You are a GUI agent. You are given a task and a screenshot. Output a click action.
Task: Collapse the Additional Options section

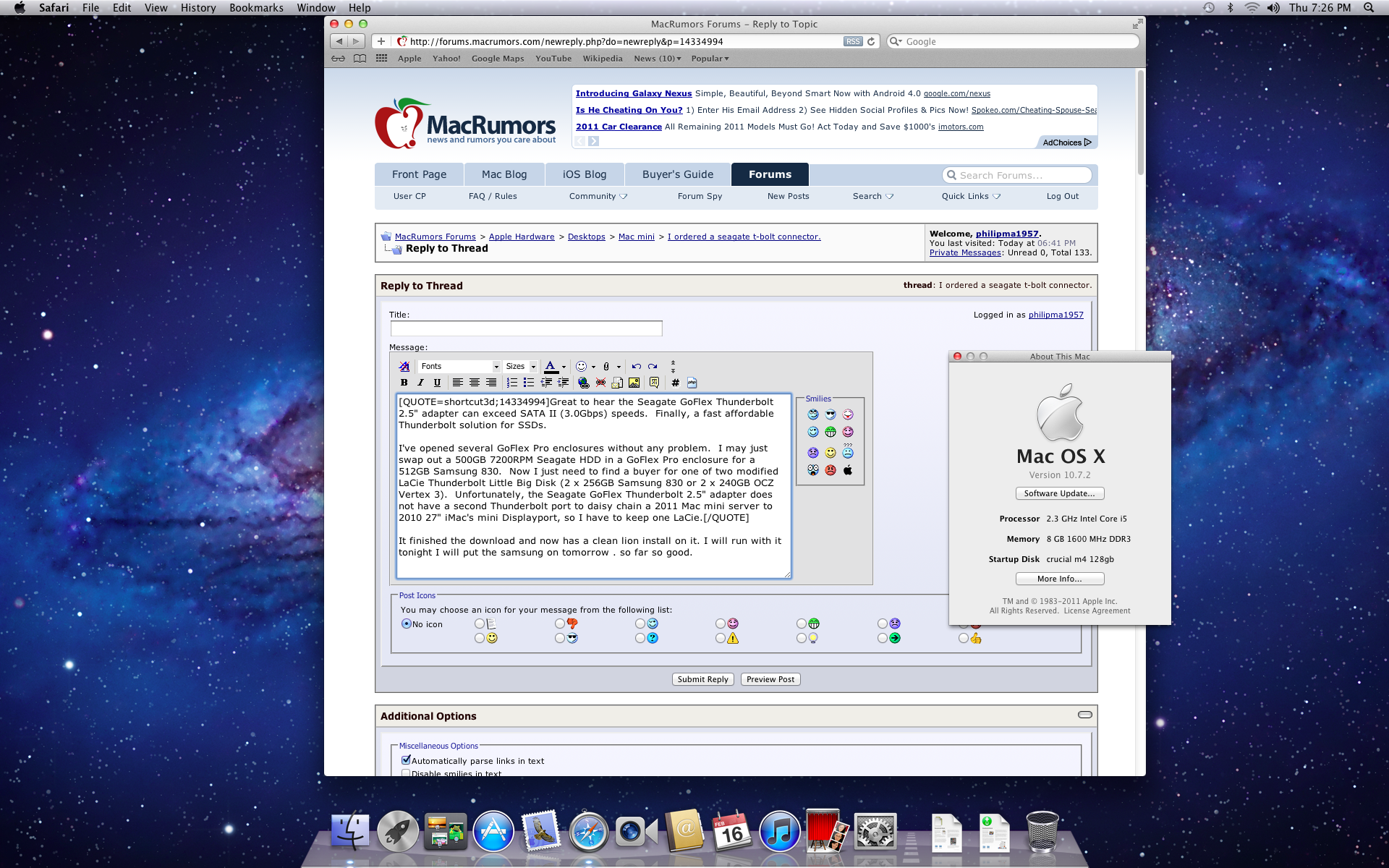point(1084,715)
